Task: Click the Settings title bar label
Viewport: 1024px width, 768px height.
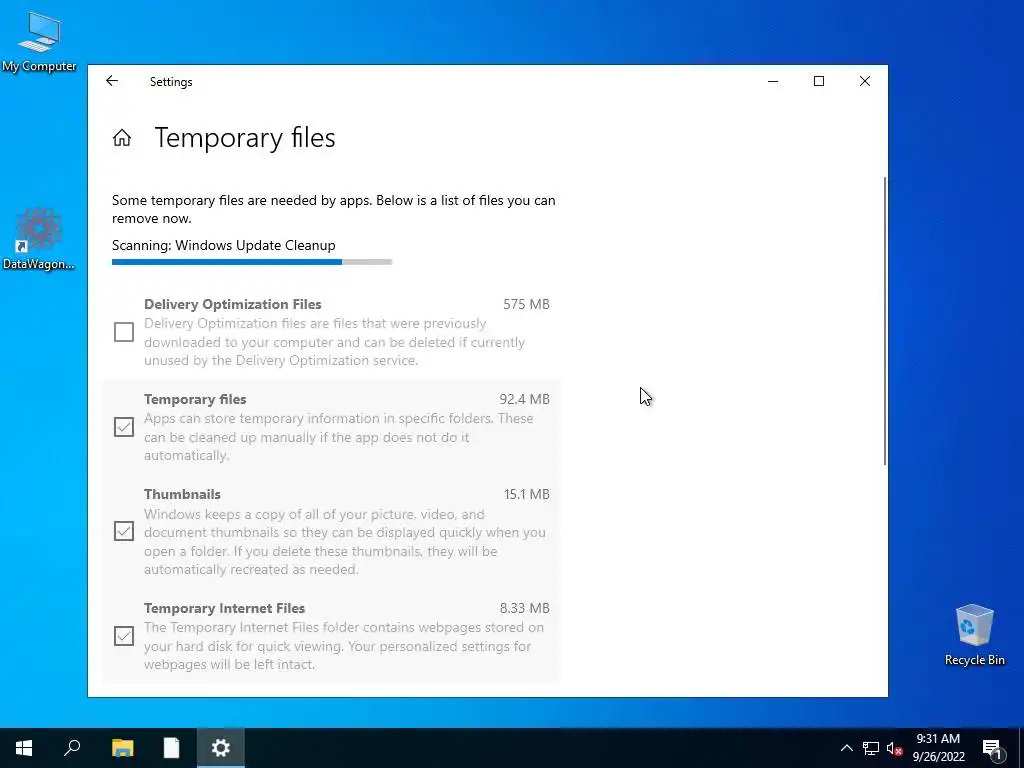Action: [171, 82]
